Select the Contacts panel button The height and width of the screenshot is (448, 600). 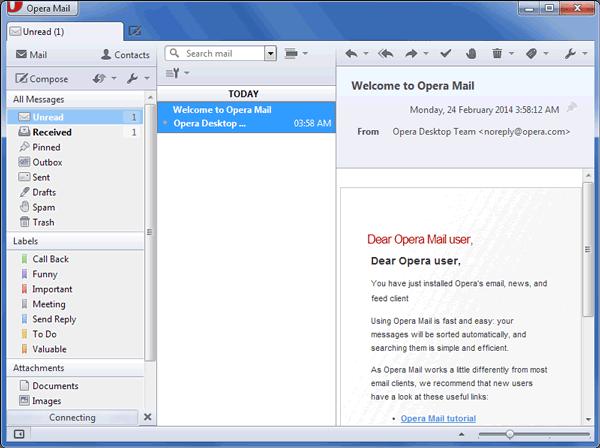[125, 55]
